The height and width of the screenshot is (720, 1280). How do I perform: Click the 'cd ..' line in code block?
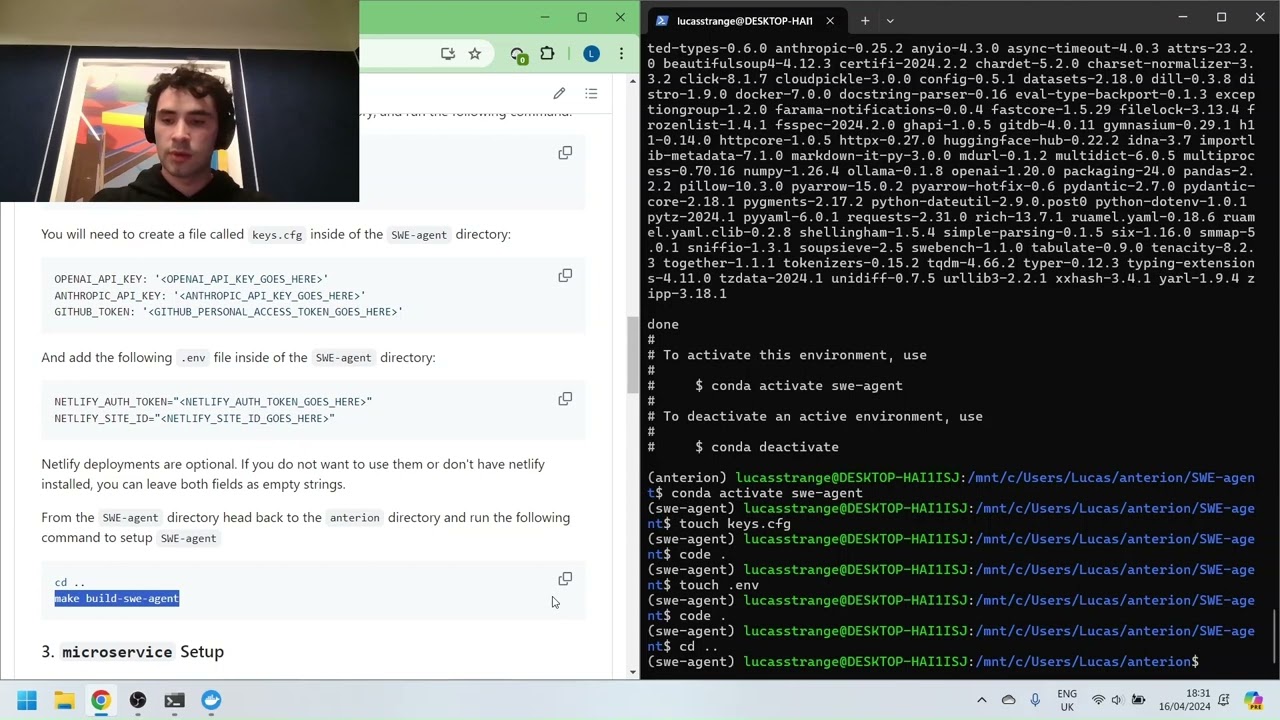70,582
